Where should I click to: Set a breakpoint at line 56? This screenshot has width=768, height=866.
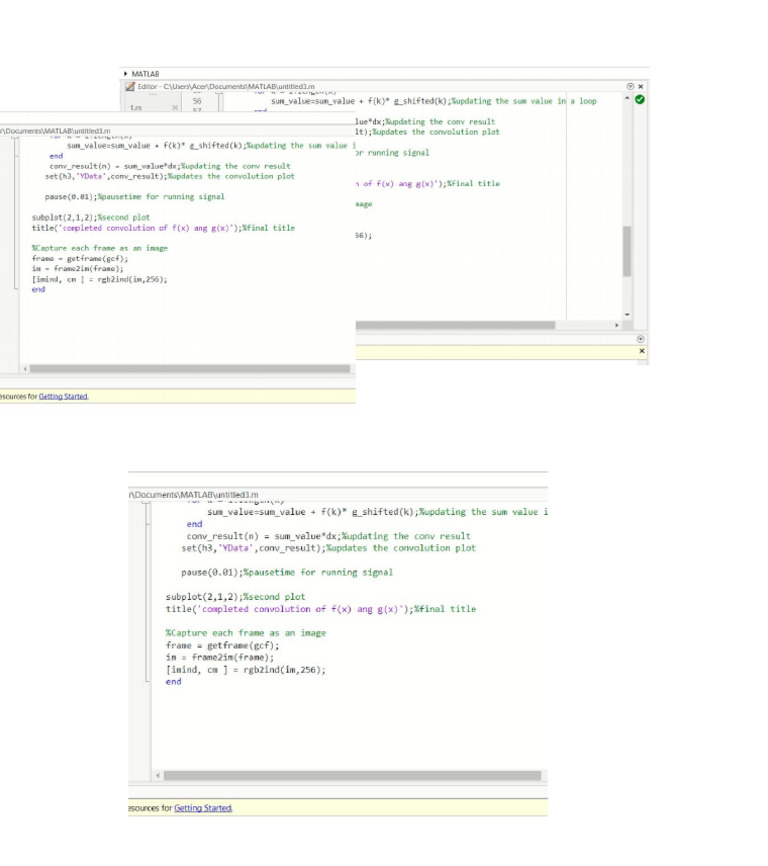tap(213, 101)
